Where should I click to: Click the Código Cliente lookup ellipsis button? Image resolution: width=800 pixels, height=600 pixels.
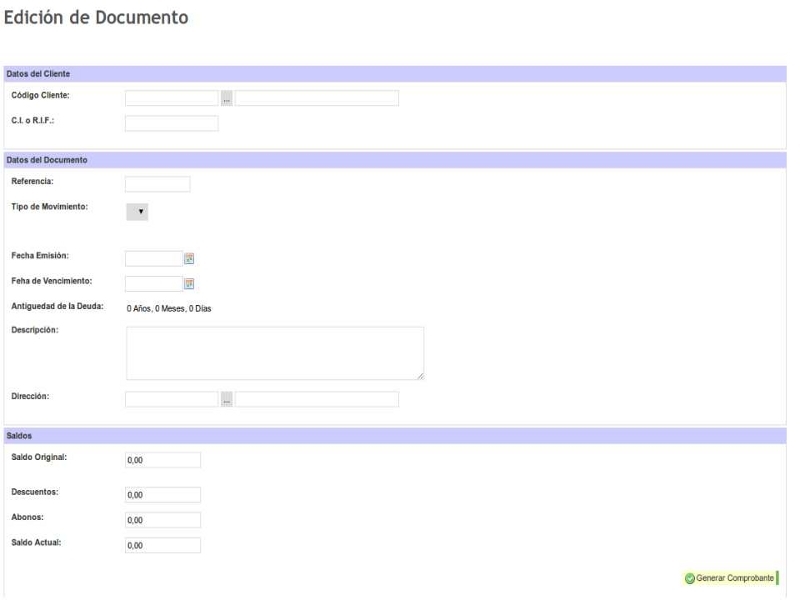click(227, 98)
